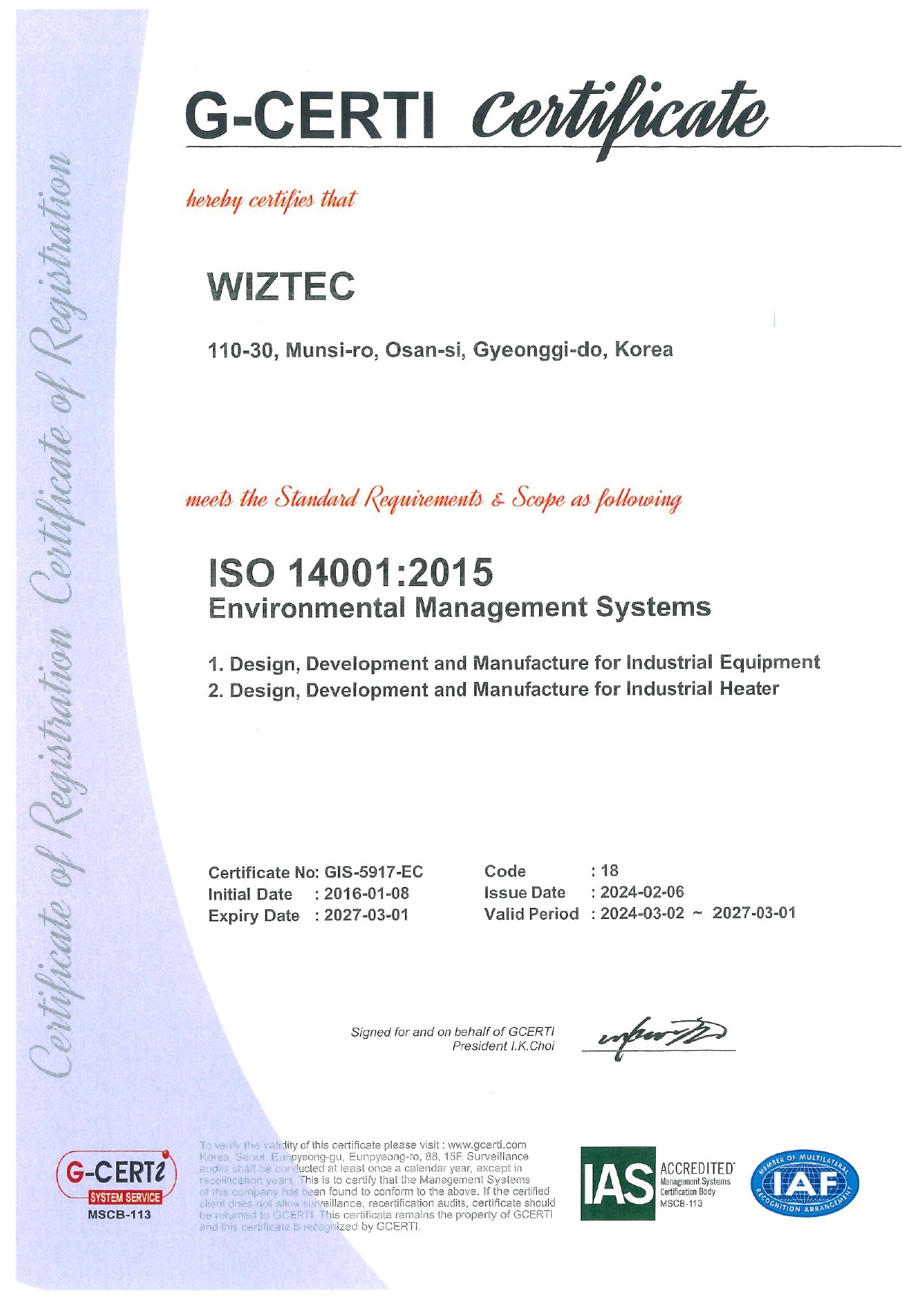
Task: Click the Expiry Date value '2027-03-01'
Action: (x=366, y=915)
